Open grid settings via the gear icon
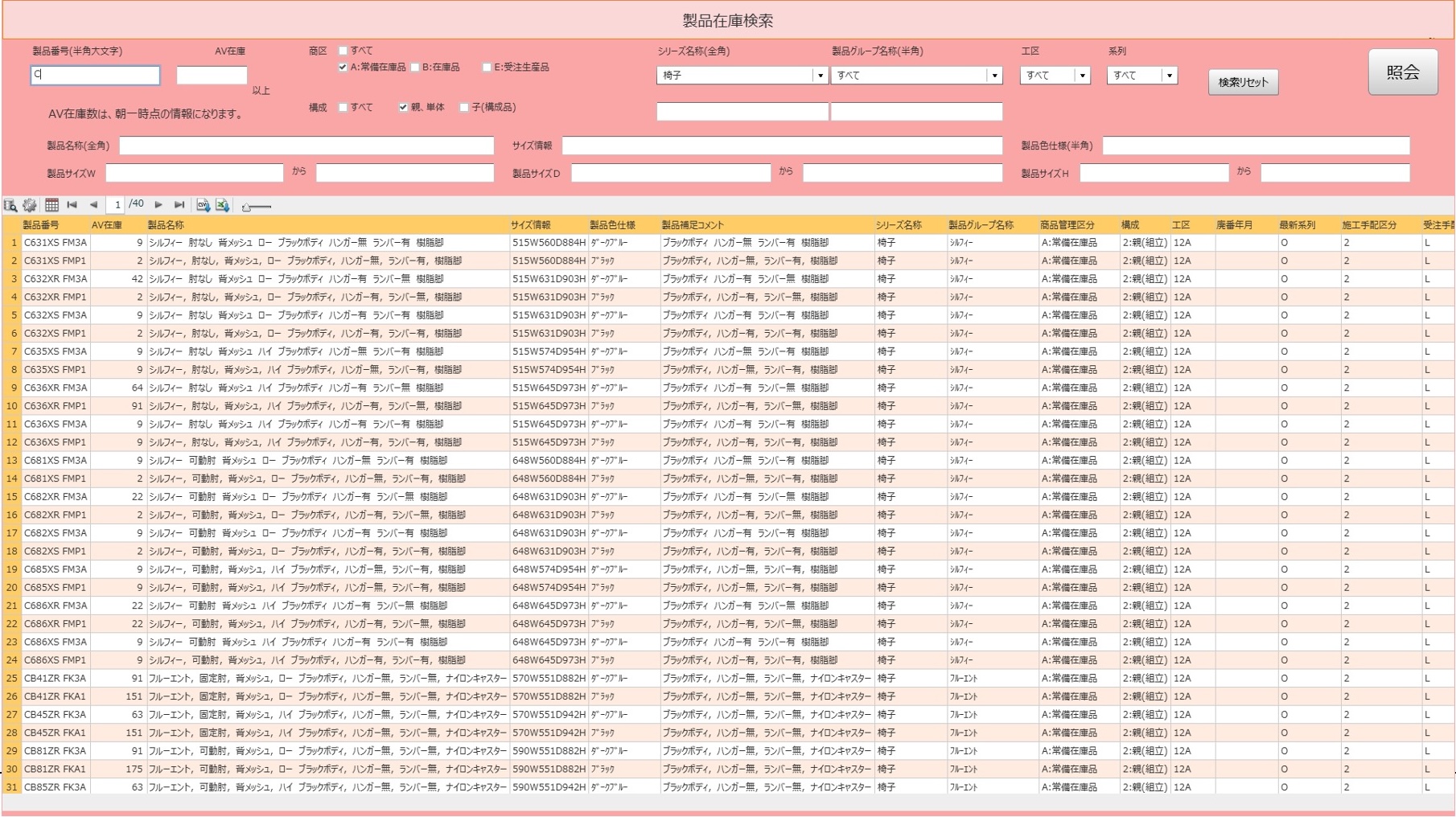The height and width of the screenshot is (817, 1456). pyautogui.click(x=30, y=206)
